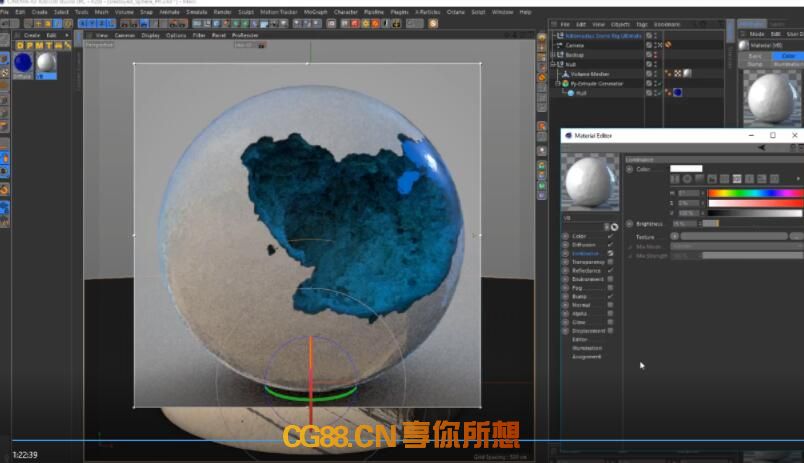Screen dimensions: 804x463
Task: Enable the Displacement channel checkbox
Action: coord(610,331)
